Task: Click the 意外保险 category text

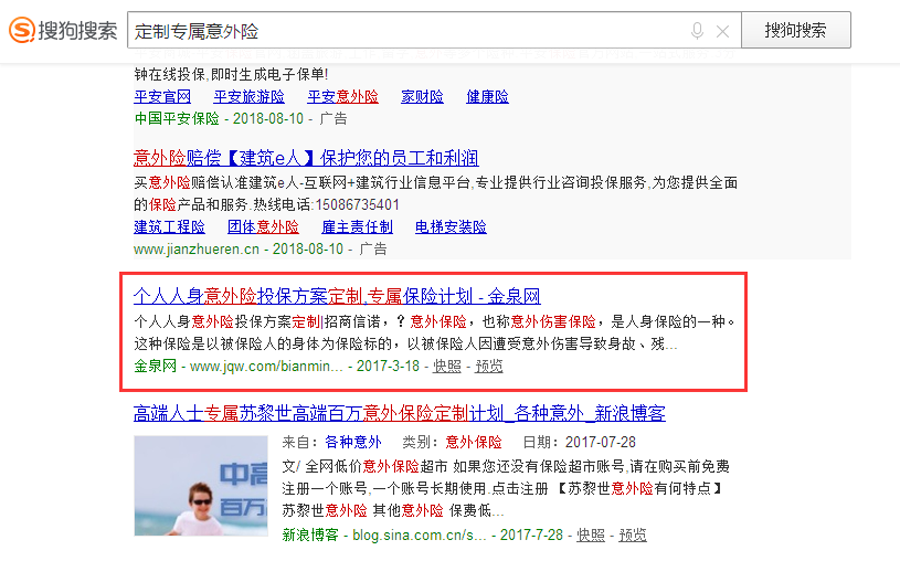Action: coord(474,442)
